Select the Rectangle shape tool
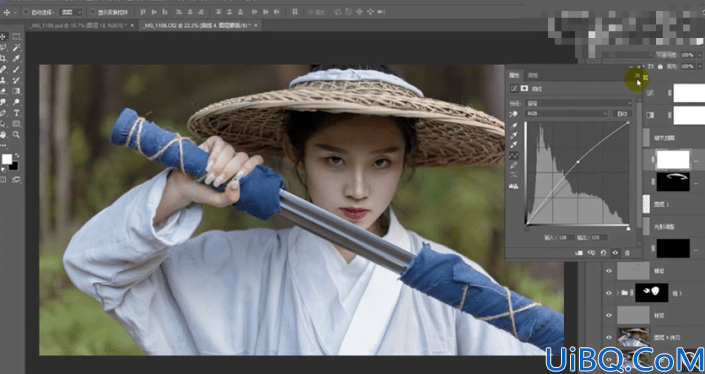 (16, 124)
